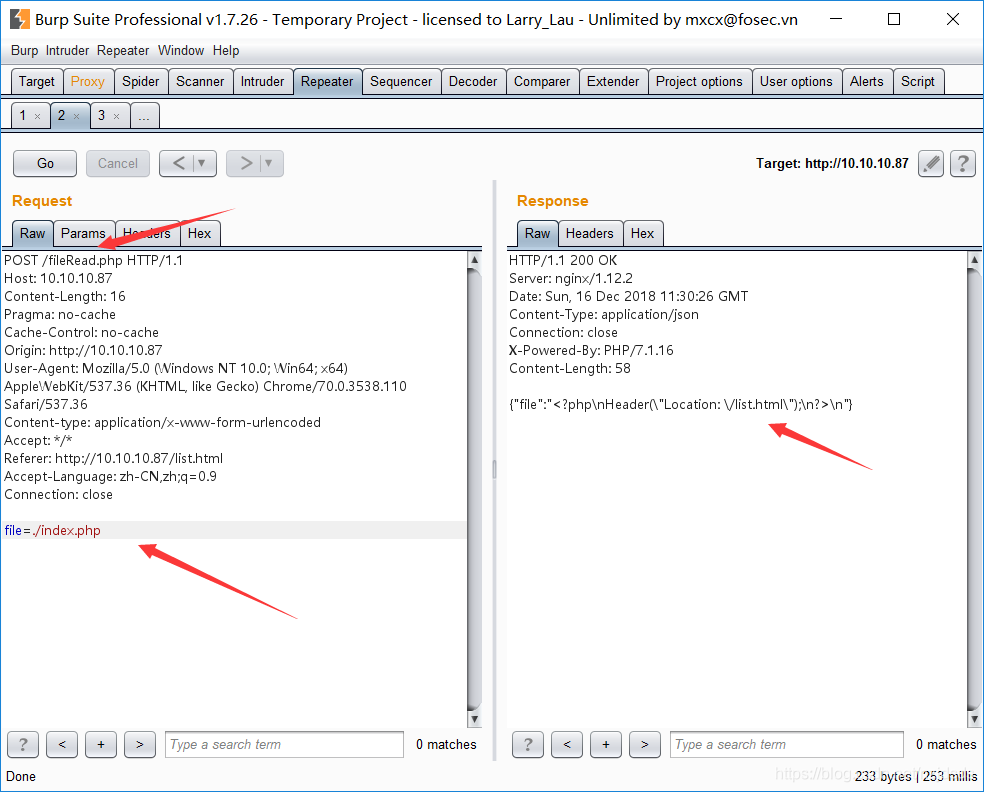
Task: Select the request Hex tab
Action: coord(200,233)
